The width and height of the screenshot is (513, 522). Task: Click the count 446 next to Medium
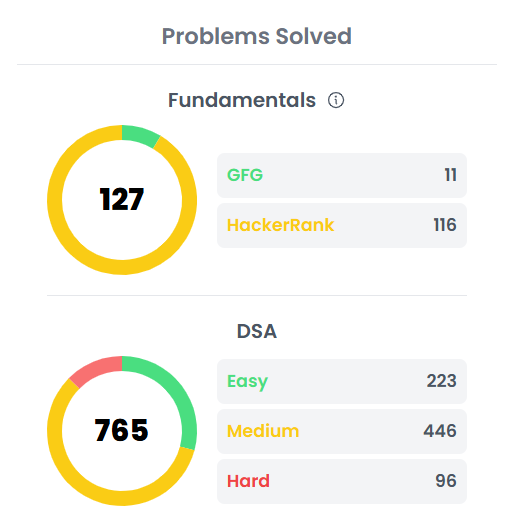click(440, 431)
